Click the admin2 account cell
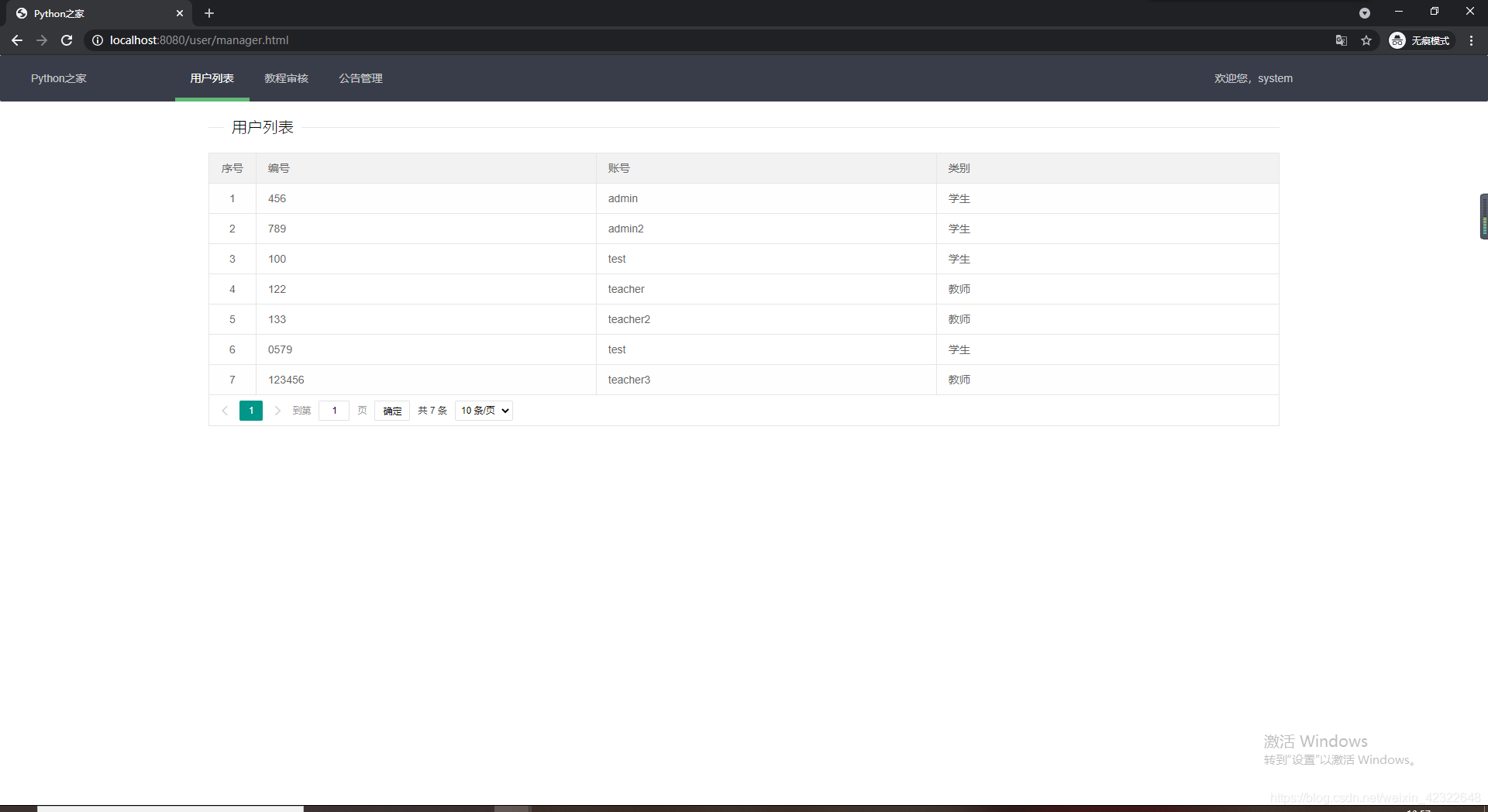 click(x=766, y=229)
